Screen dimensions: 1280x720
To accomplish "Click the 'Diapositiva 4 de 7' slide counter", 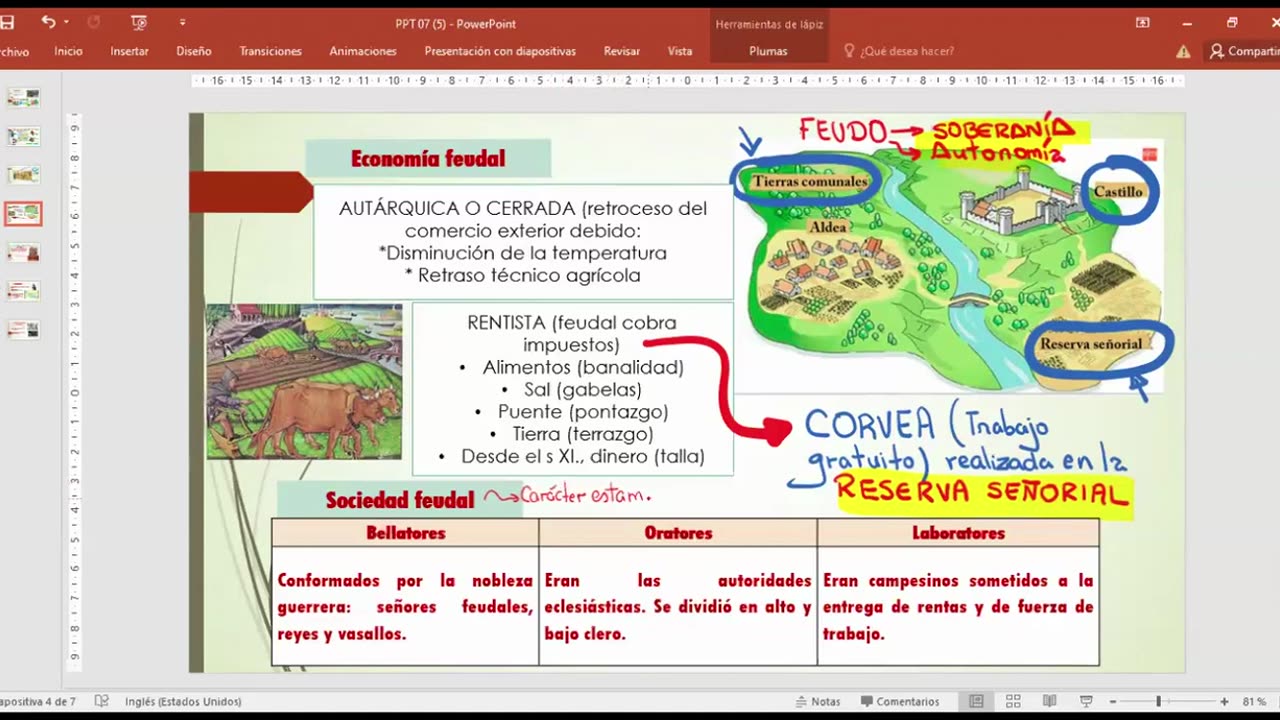I will [x=38, y=702].
